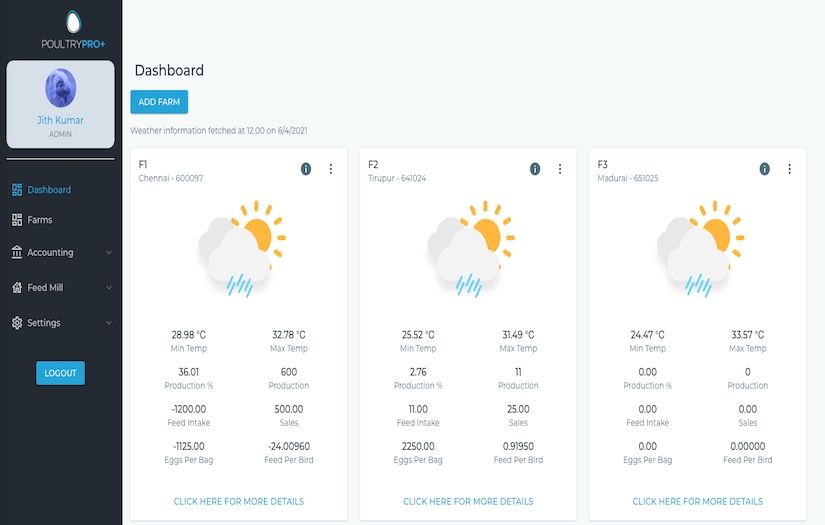Click the ADMIN role label

pos(61,134)
